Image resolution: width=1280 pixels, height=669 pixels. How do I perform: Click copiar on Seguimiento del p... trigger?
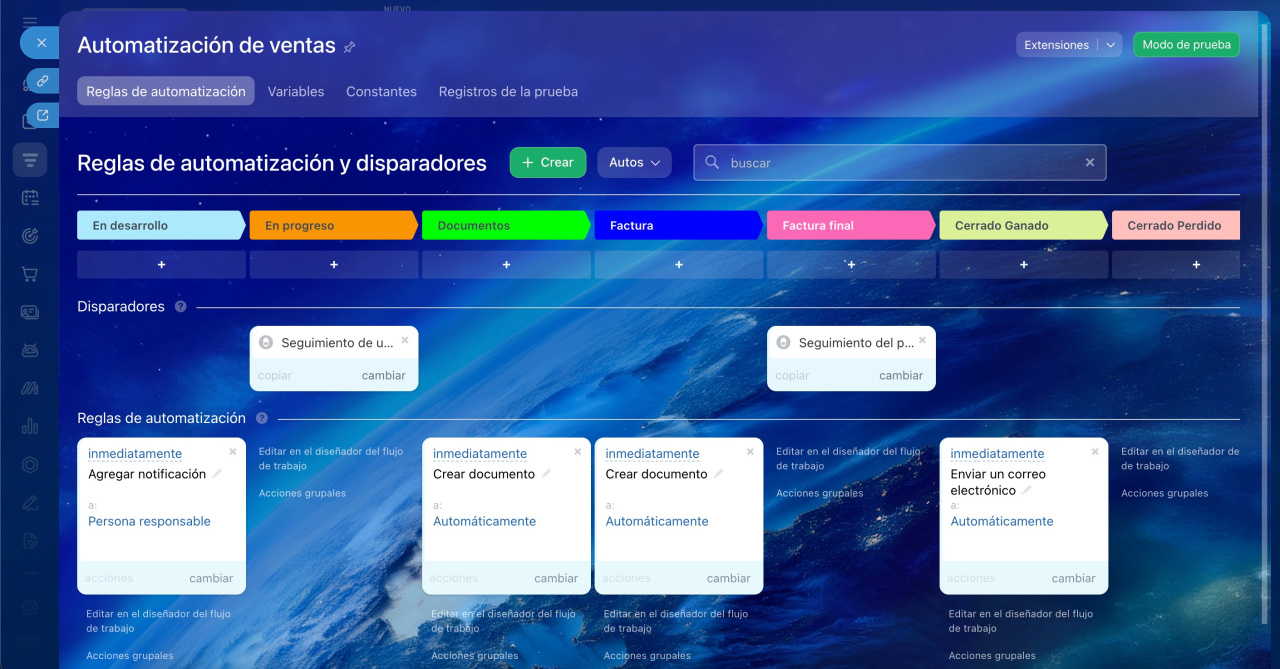[x=792, y=375]
